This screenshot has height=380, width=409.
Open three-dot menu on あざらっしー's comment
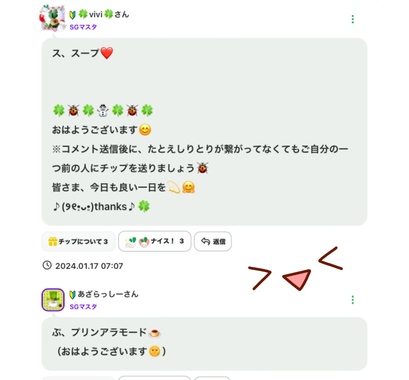(x=353, y=300)
